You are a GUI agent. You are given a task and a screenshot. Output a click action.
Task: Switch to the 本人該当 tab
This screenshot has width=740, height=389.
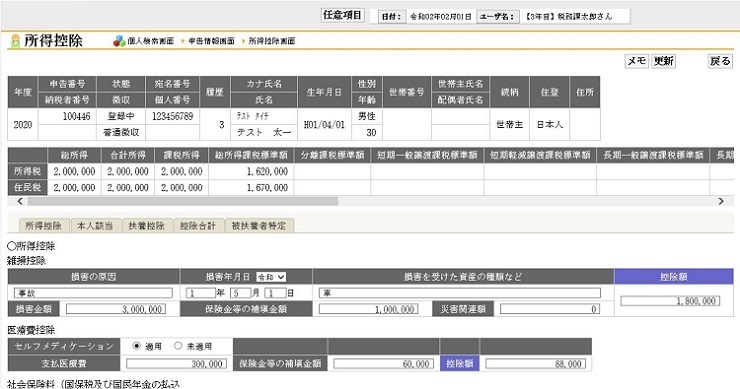95,226
